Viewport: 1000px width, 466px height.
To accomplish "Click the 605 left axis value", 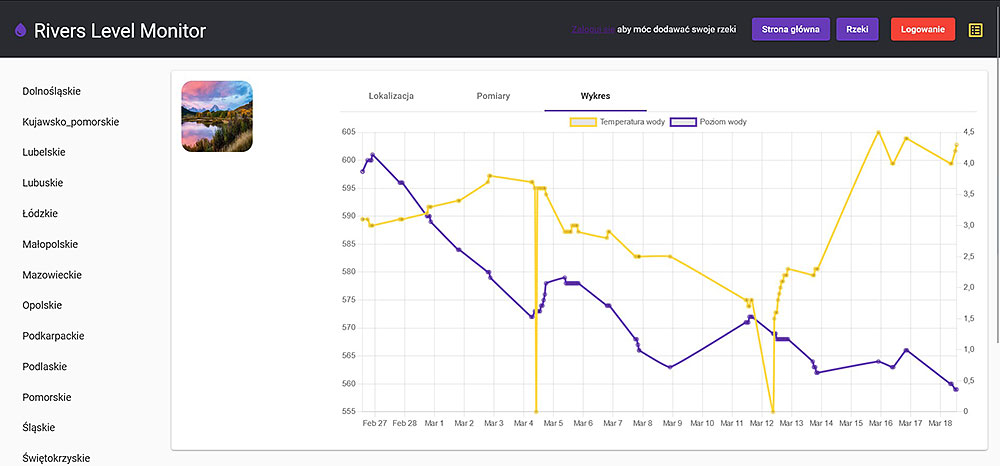I will [x=349, y=132].
